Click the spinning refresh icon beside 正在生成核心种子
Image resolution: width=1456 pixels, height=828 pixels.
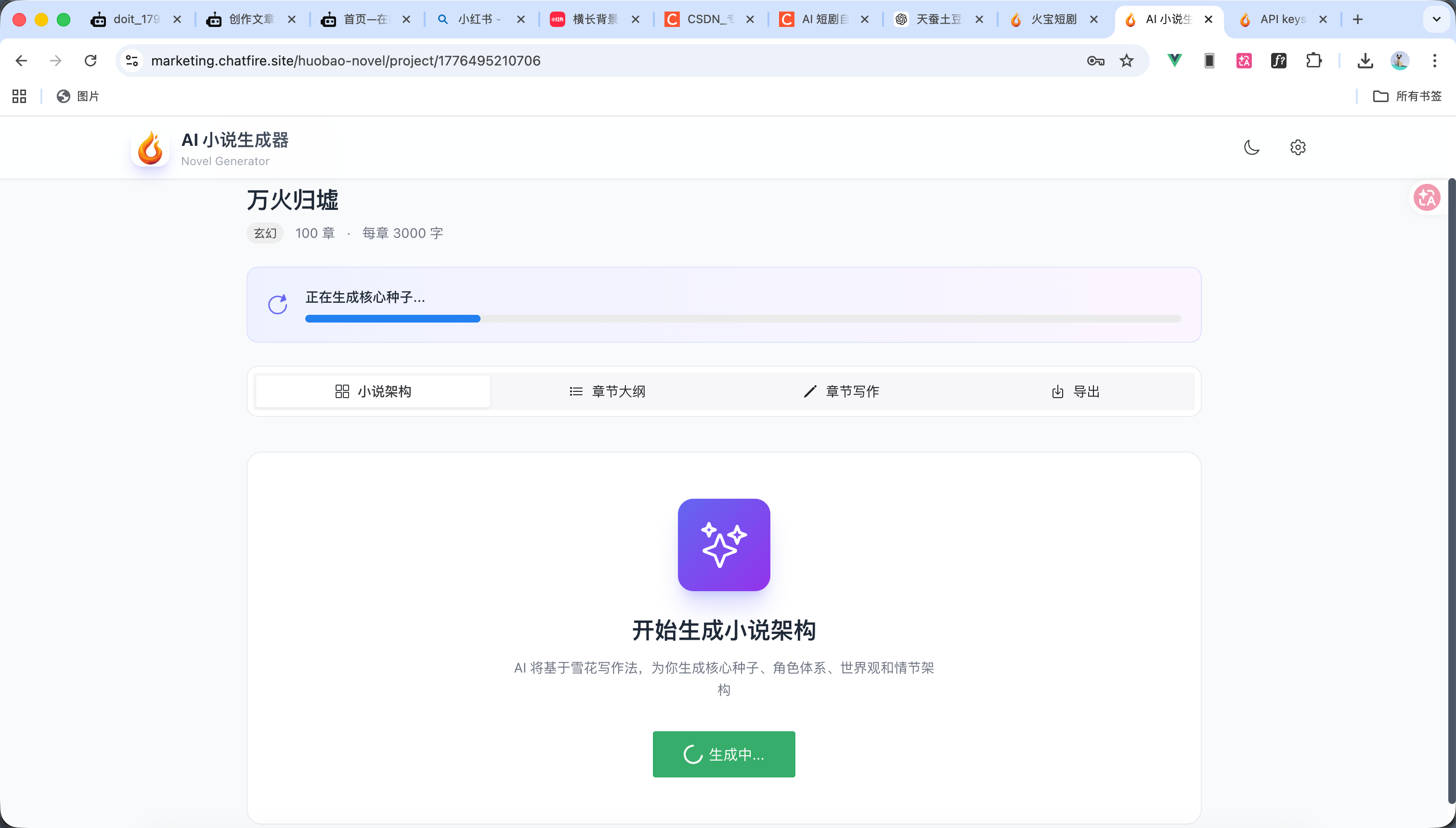point(277,304)
